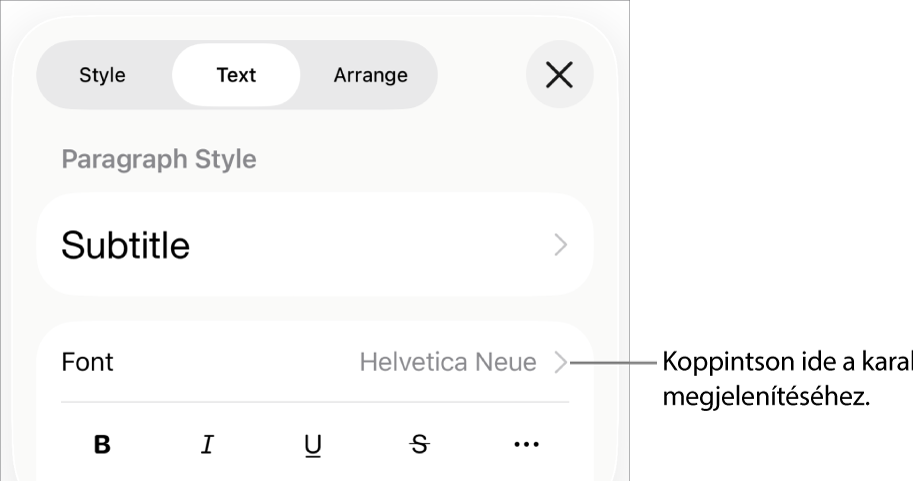Close the format panel with X
The image size is (913, 481).
(559, 75)
